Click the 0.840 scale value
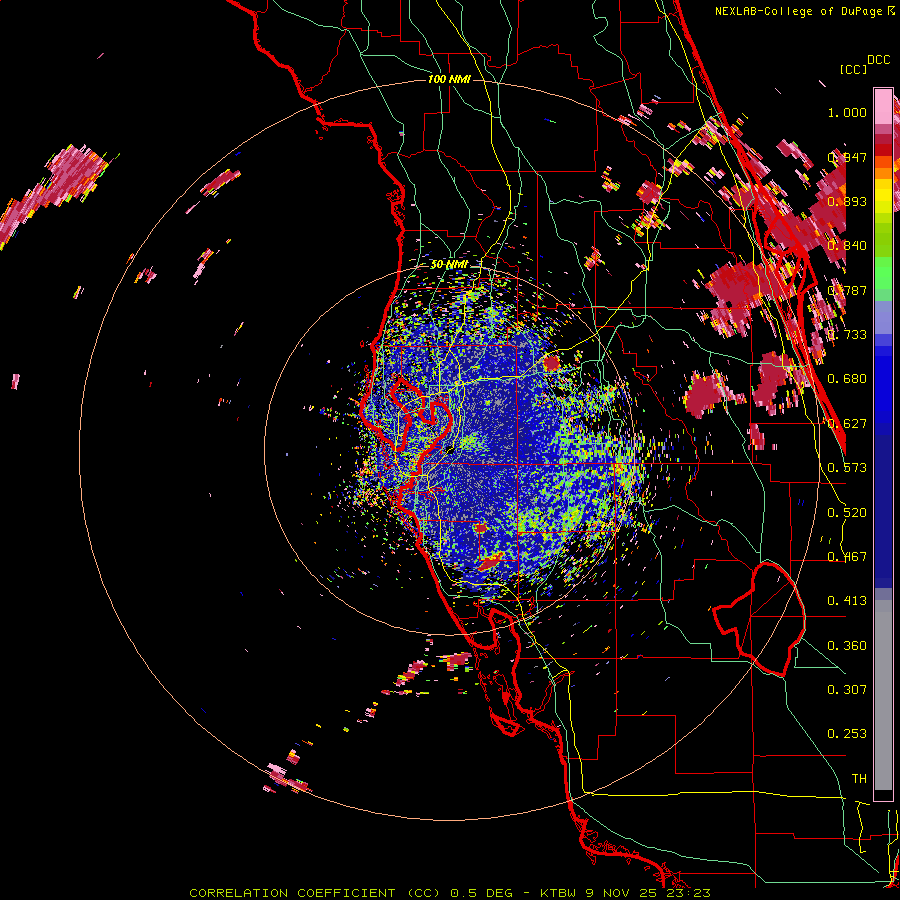Image resolution: width=900 pixels, height=900 pixels. click(847, 245)
